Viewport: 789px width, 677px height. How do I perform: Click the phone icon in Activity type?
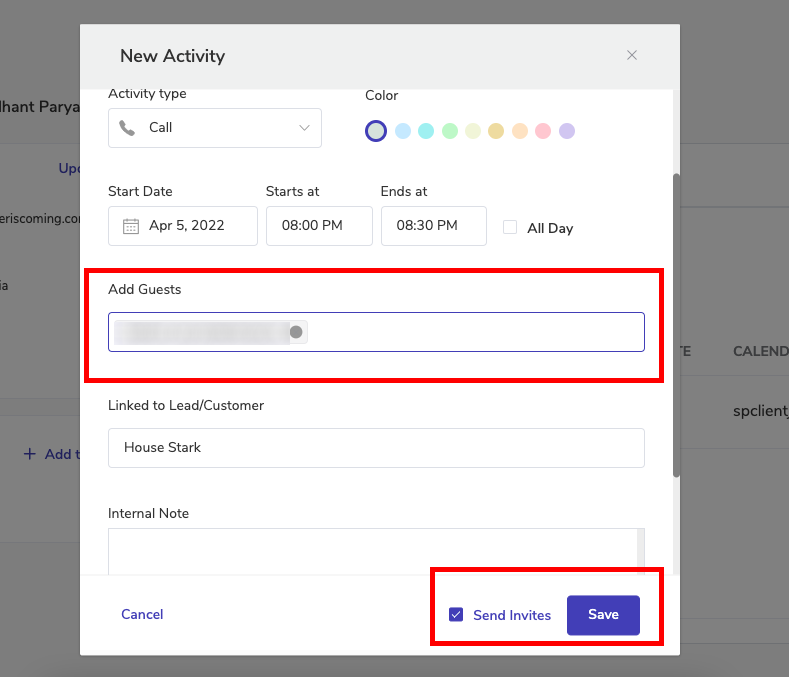click(x=127, y=128)
